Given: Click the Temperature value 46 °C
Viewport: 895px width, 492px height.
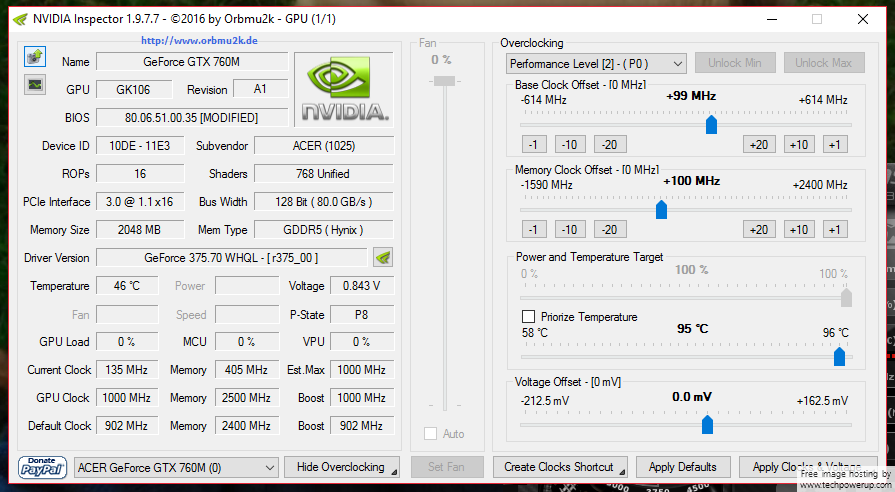Looking at the screenshot, I should click(127, 285).
